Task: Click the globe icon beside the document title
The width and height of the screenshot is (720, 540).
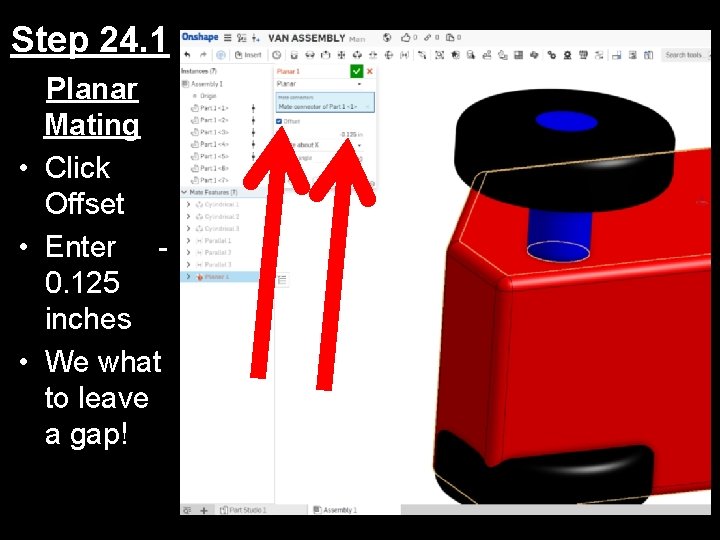Action: pyautogui.click(x=387, y=38)
